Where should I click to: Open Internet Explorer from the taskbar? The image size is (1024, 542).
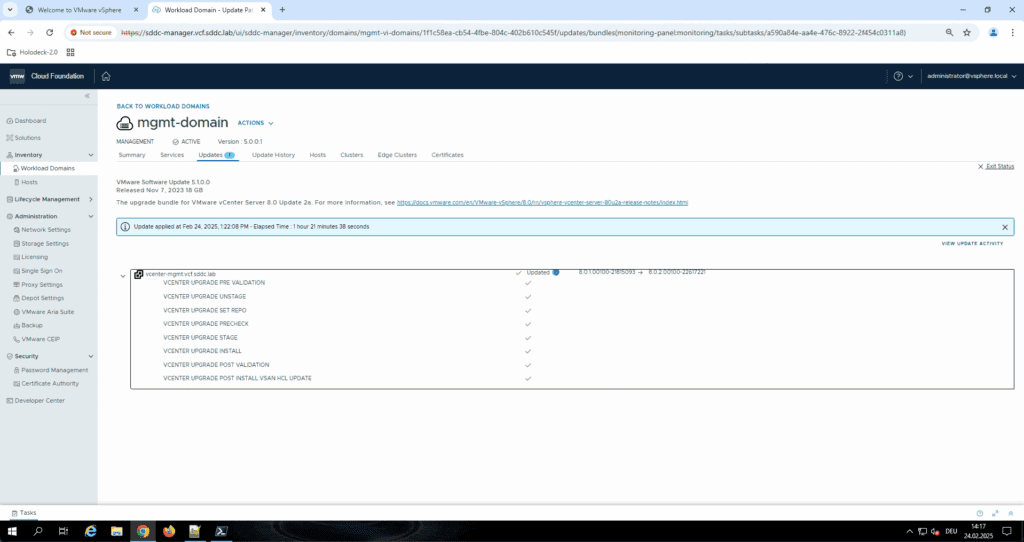tap(90, 532)
